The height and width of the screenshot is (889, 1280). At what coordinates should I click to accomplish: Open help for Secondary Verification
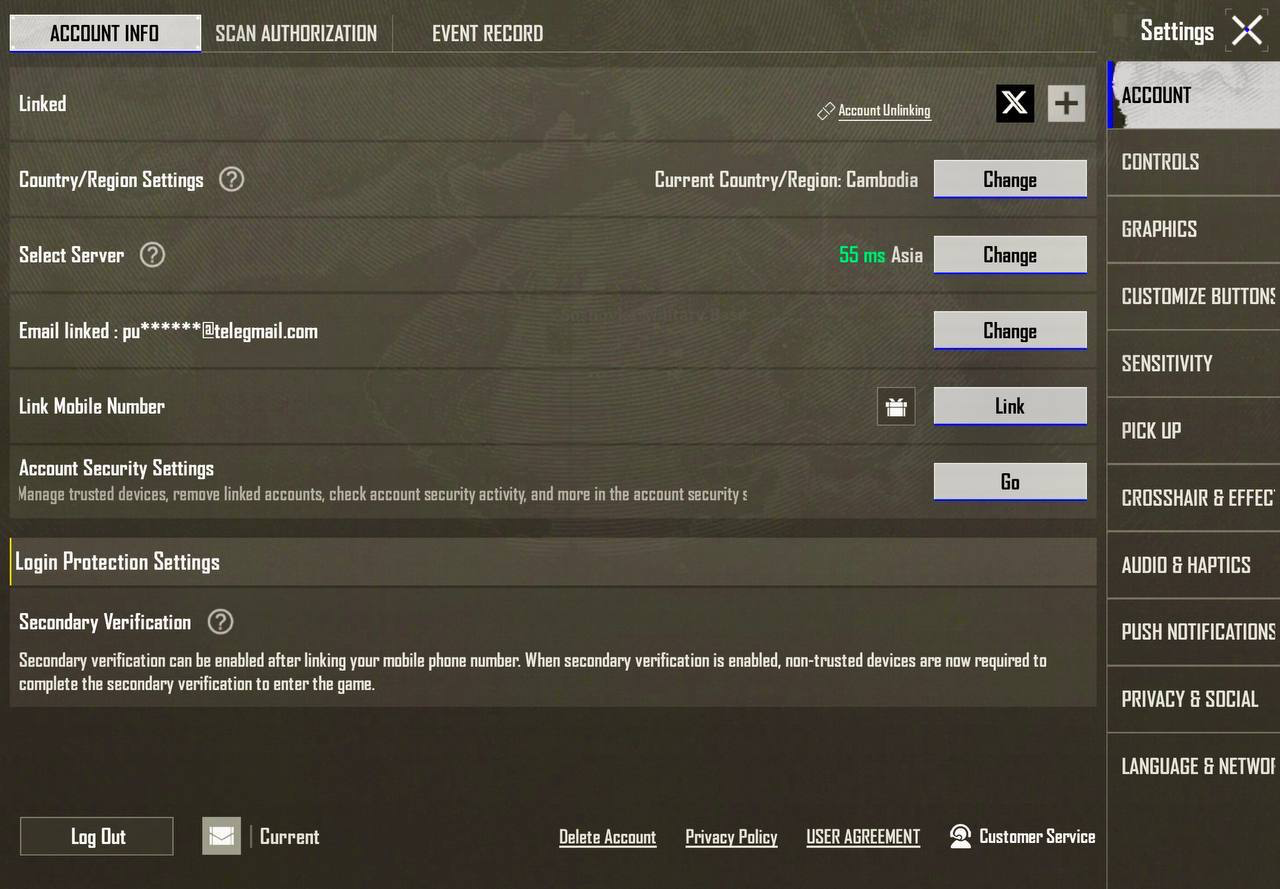(x=220, y=622)
